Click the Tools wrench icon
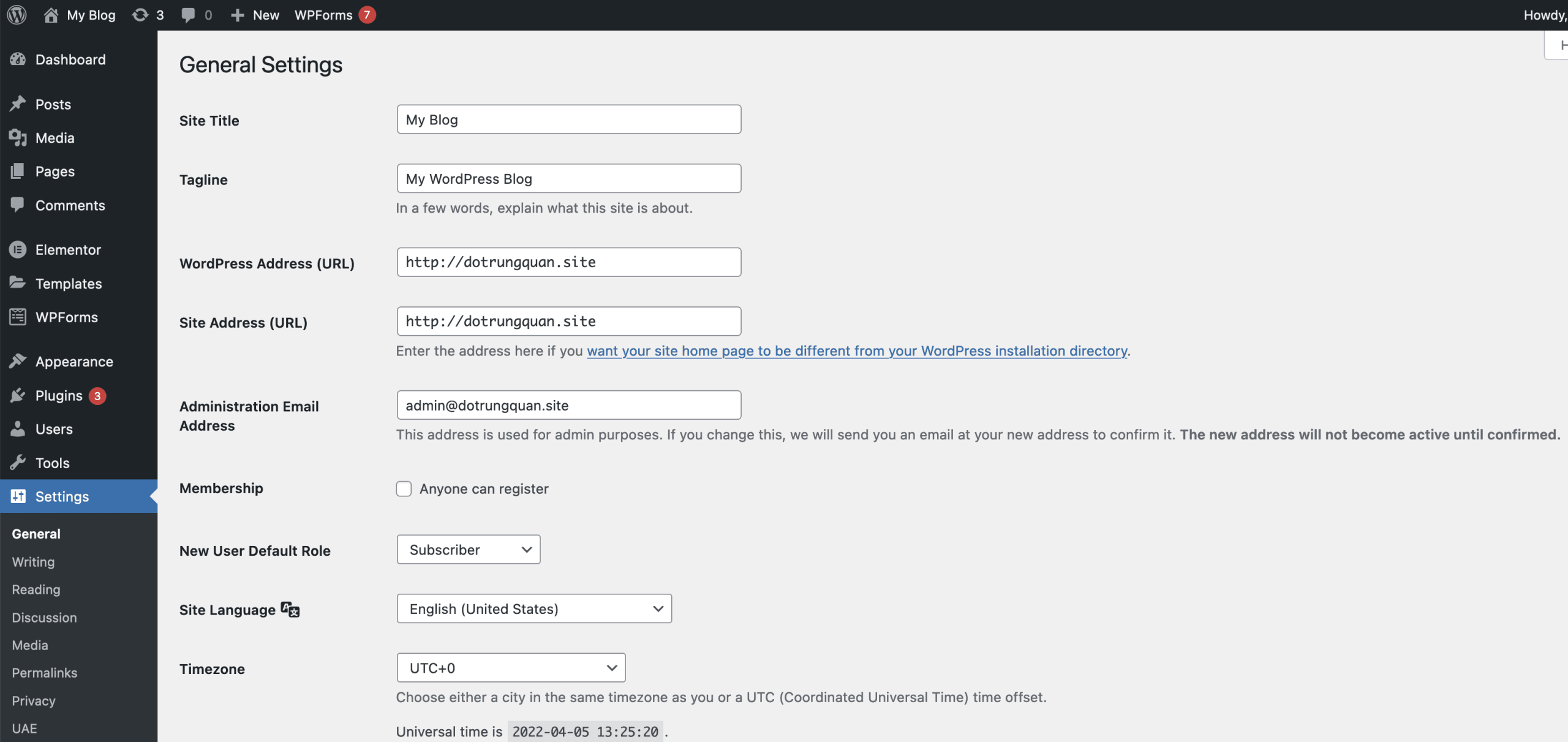This screenshot has height=742, width=1568. tap(18, 463)
